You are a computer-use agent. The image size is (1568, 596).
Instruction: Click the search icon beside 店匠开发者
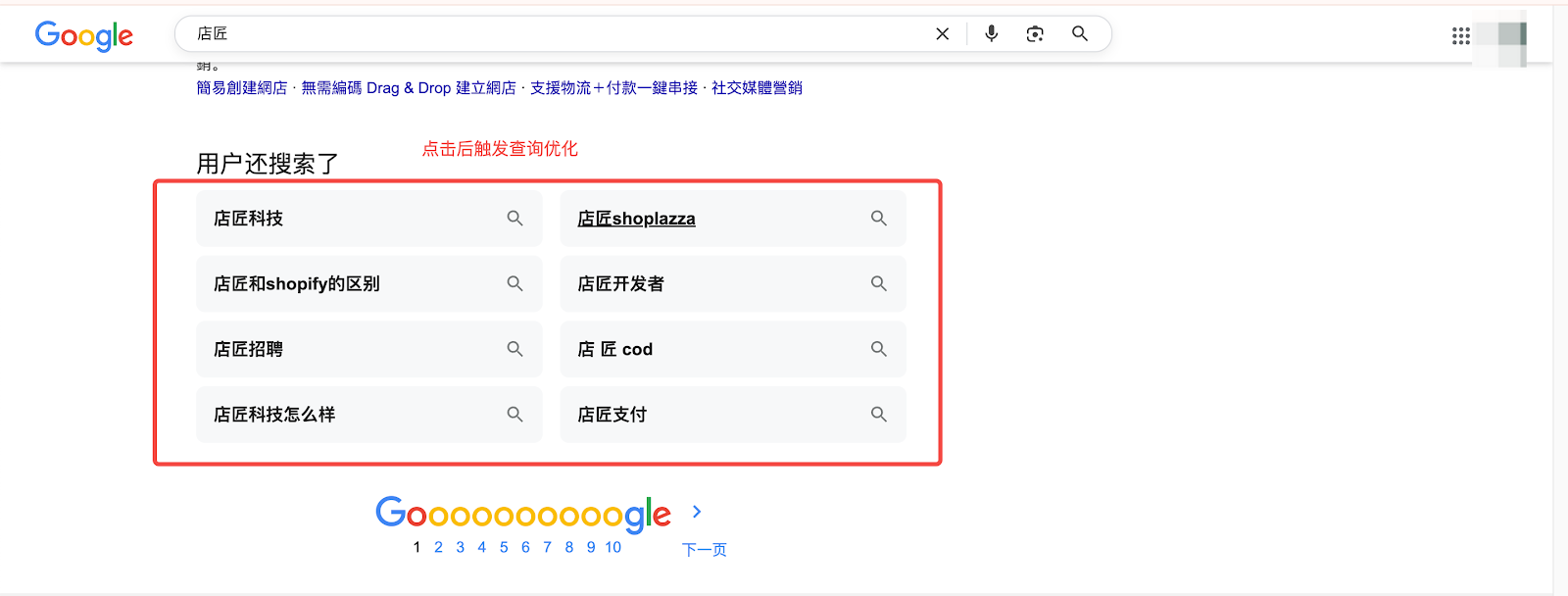pyautogui.click(x=879, y=283)
